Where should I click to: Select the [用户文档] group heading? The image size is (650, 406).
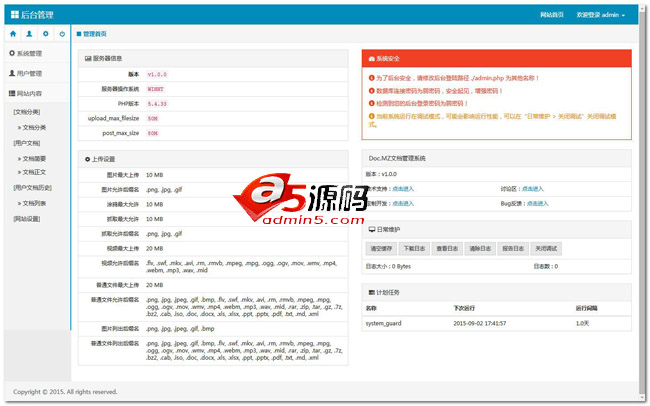pos(27,143)
